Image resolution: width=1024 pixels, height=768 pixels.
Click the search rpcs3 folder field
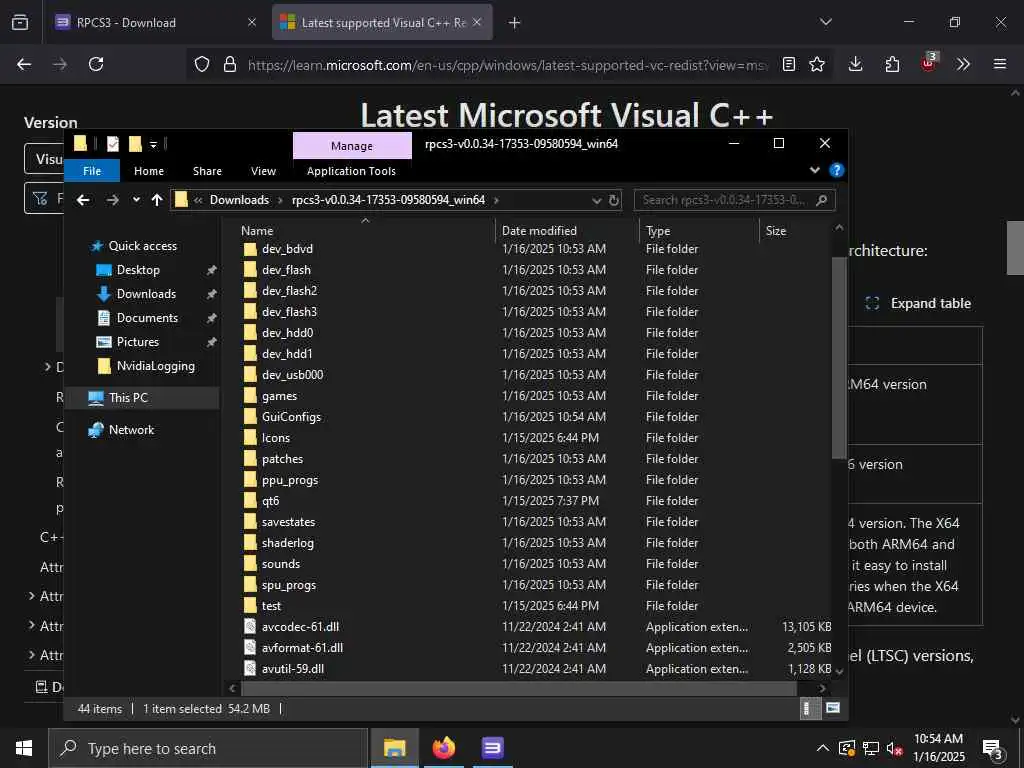pos(735,200)
